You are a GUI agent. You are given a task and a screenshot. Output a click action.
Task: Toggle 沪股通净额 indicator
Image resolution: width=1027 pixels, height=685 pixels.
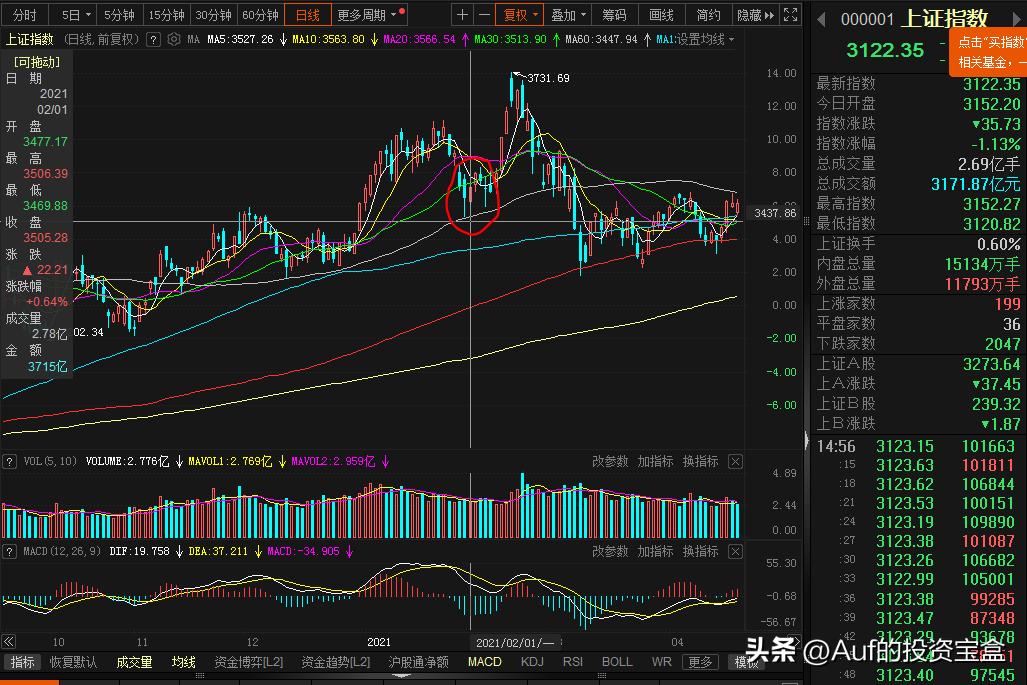click(x=419, y=662)
